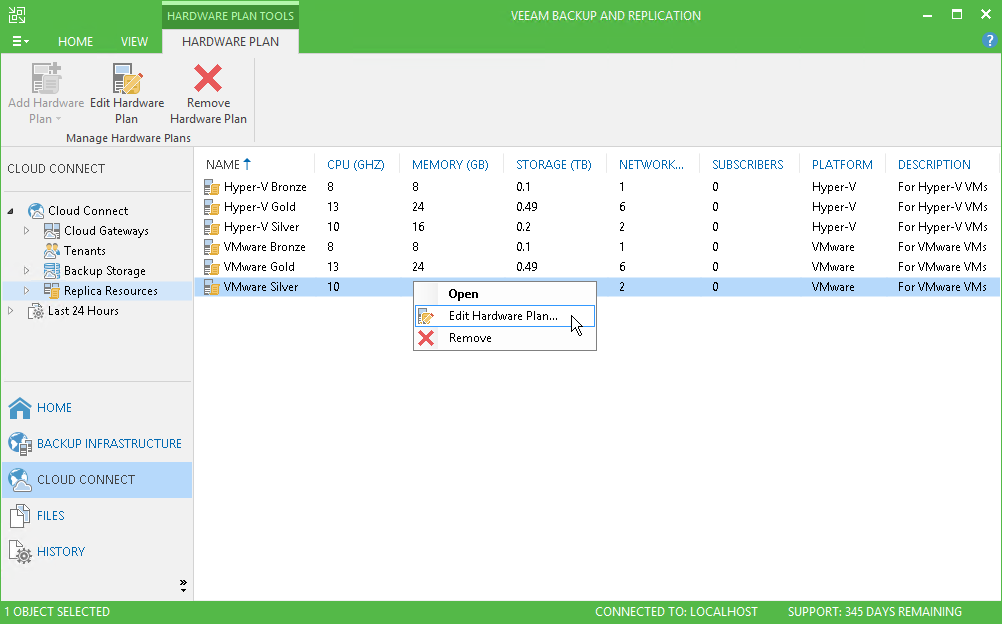Click the Edit Hardware Plan context menu icon

[426, 316]
